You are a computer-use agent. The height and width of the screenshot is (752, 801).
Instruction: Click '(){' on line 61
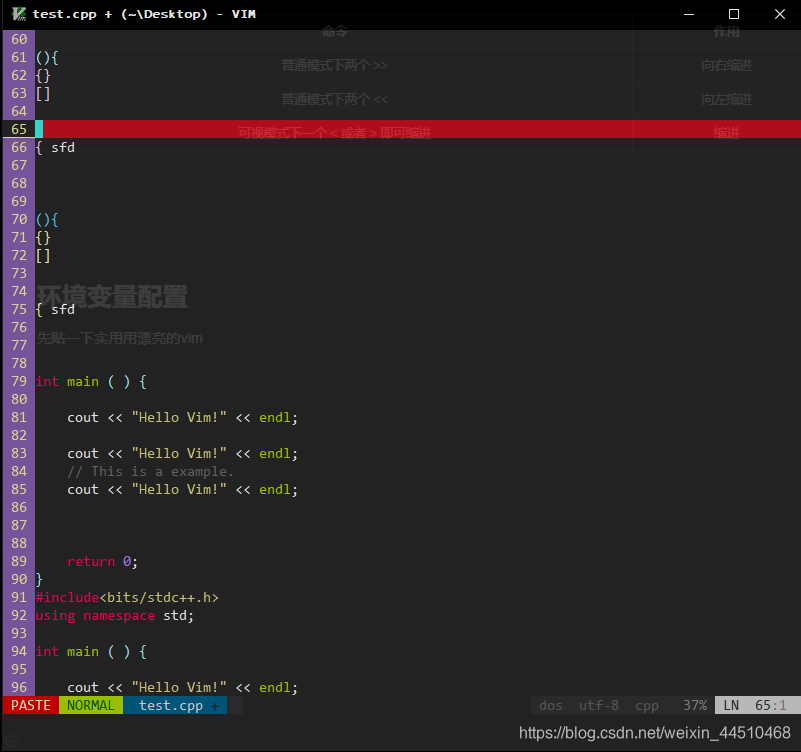[x=47, y=58]
